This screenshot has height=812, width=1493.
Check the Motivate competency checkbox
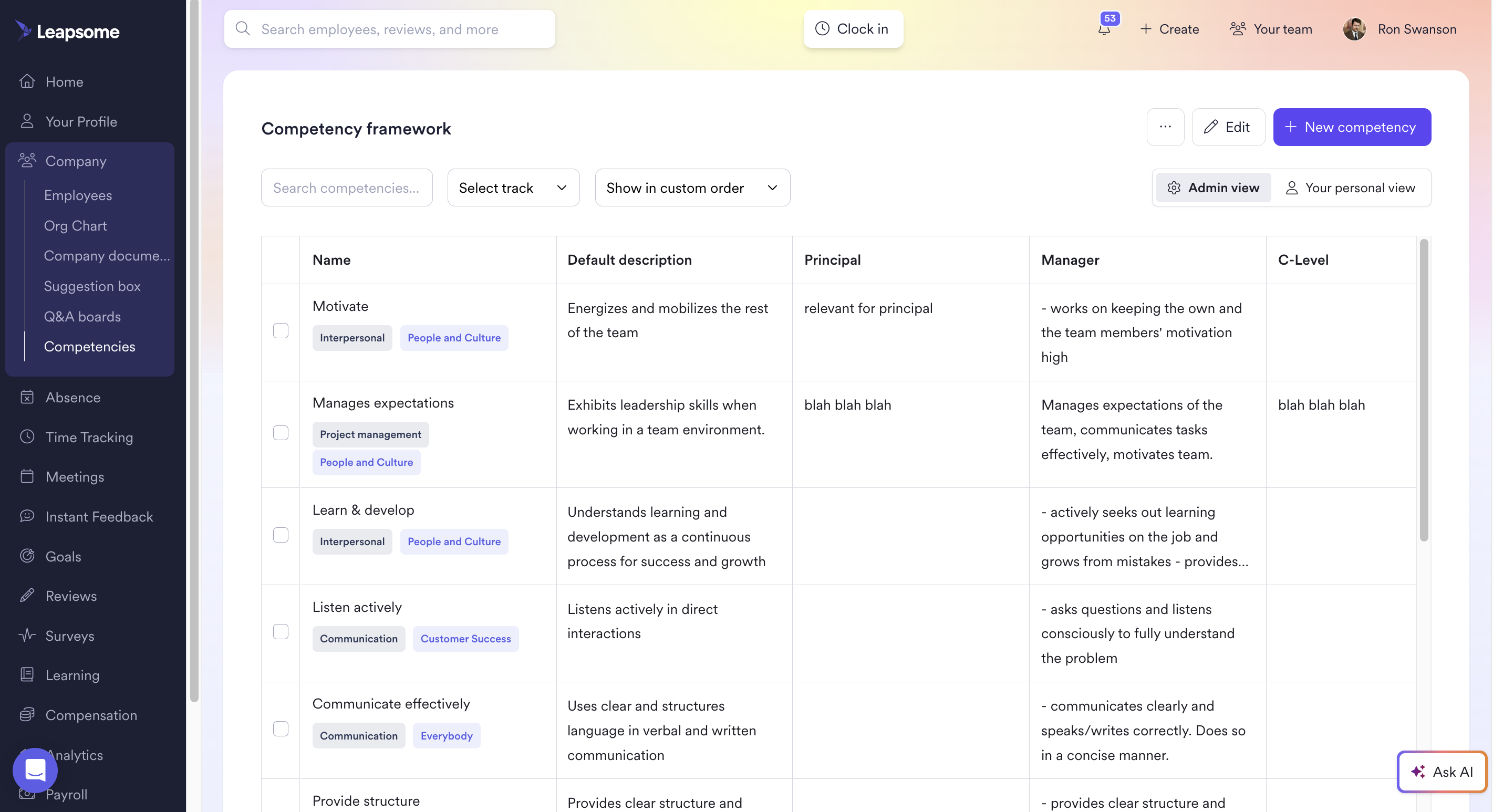tap(281, 330)
